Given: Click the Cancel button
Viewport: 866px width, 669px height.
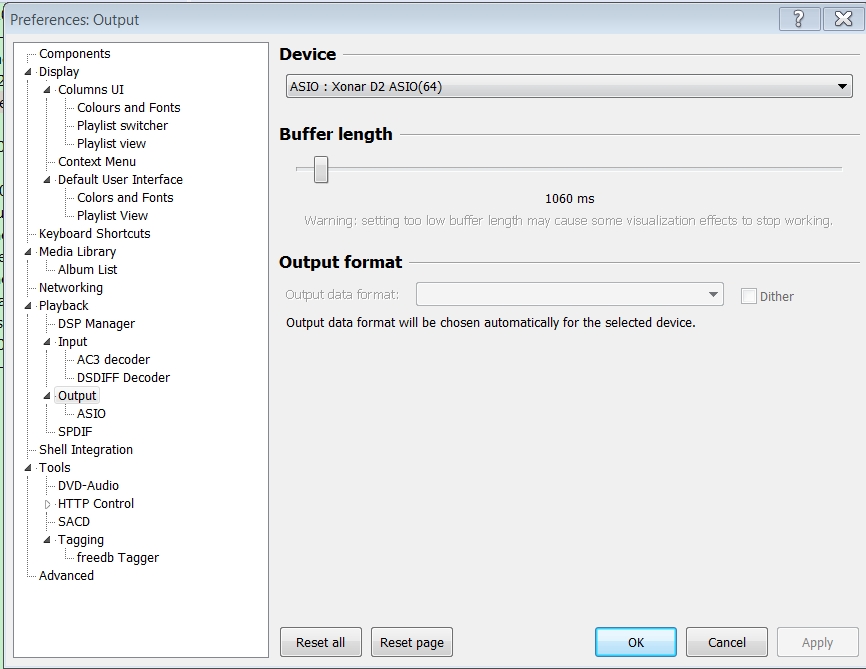Looking at the screenshot, I should pos(727,642).
